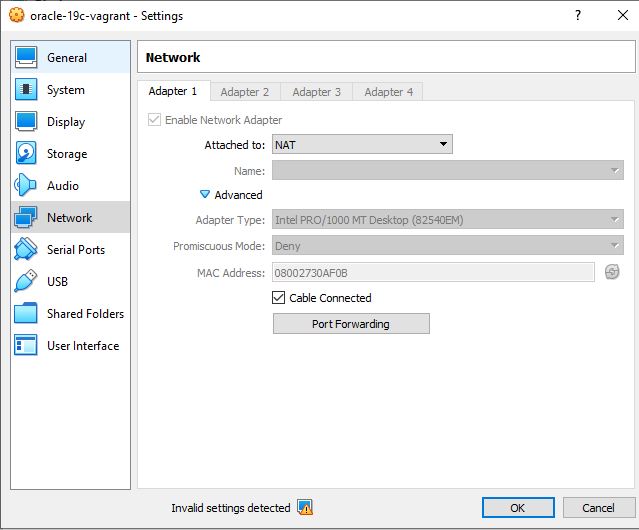Uncheck the Cable Connected checkbox

279,298
